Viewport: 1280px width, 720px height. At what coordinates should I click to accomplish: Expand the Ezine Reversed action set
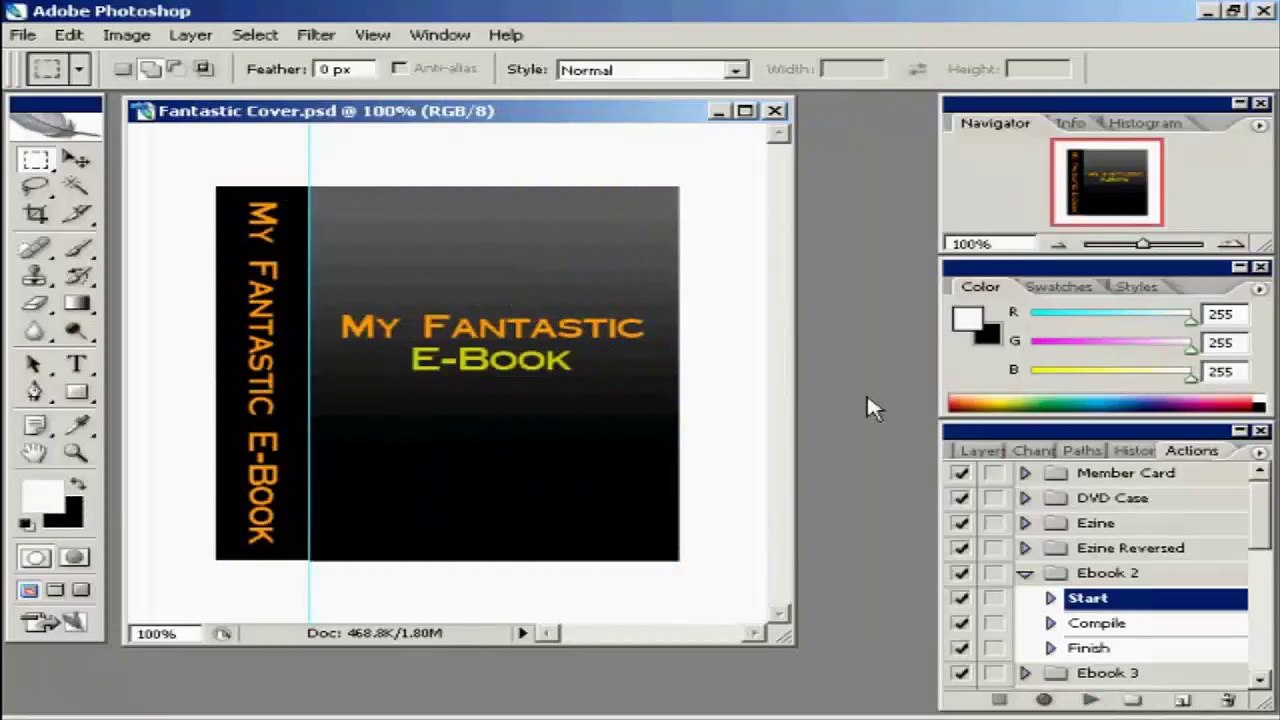[1025, 548]
